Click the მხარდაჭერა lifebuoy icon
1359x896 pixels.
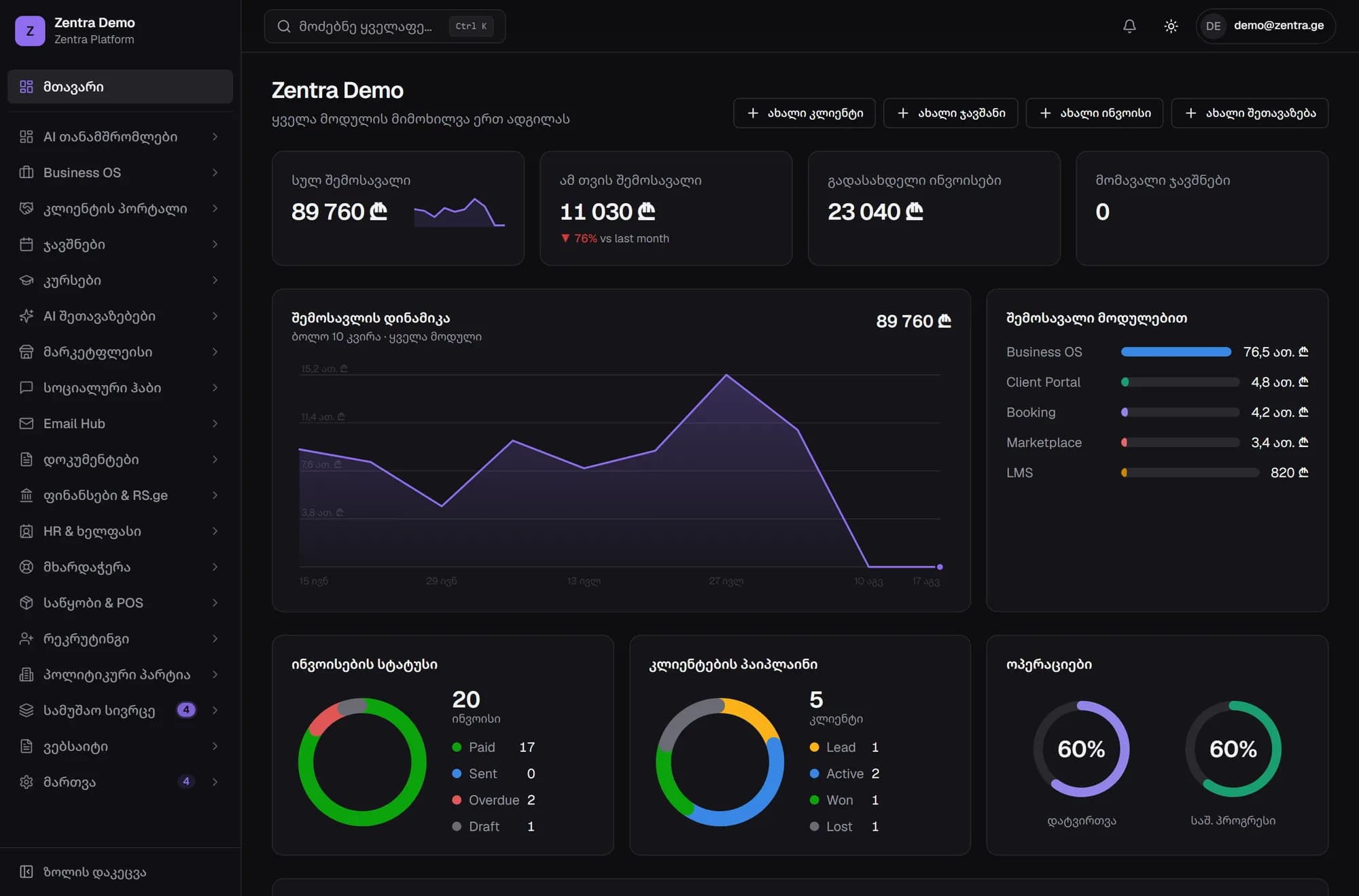pos(27,567)
